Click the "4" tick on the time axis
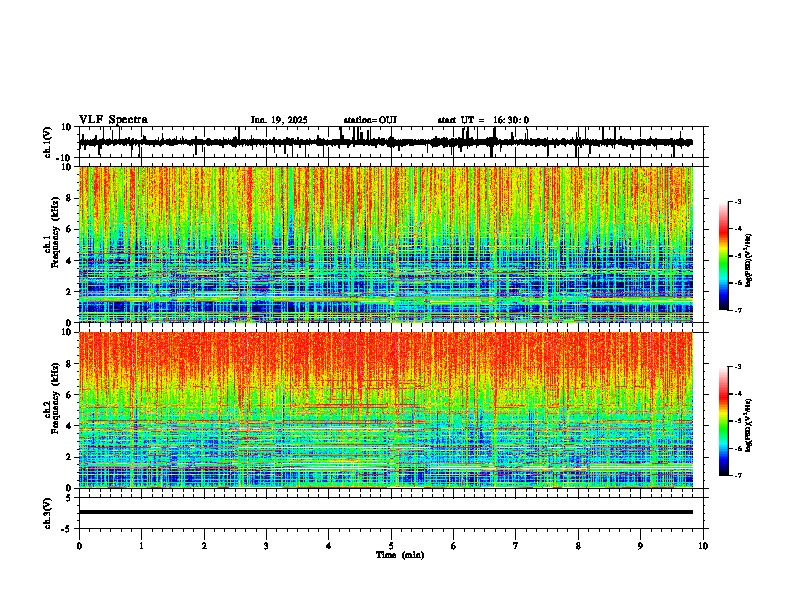 tap(328, 546)
